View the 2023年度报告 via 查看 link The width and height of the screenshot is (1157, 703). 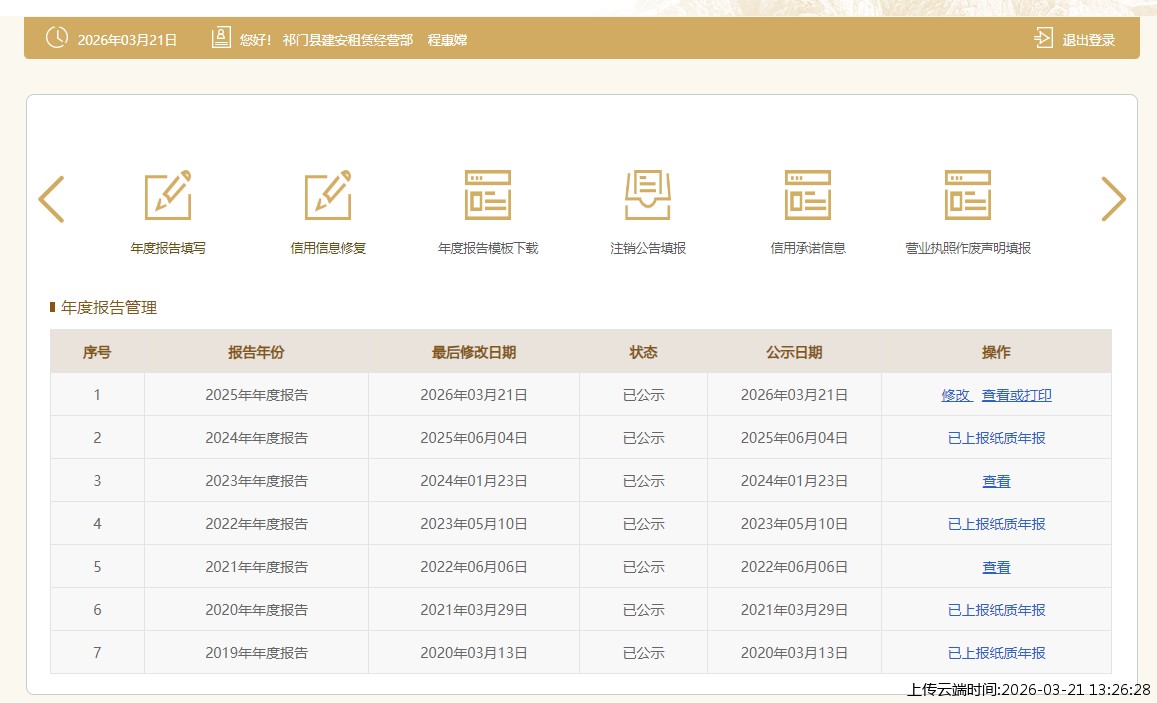[996, 481]
